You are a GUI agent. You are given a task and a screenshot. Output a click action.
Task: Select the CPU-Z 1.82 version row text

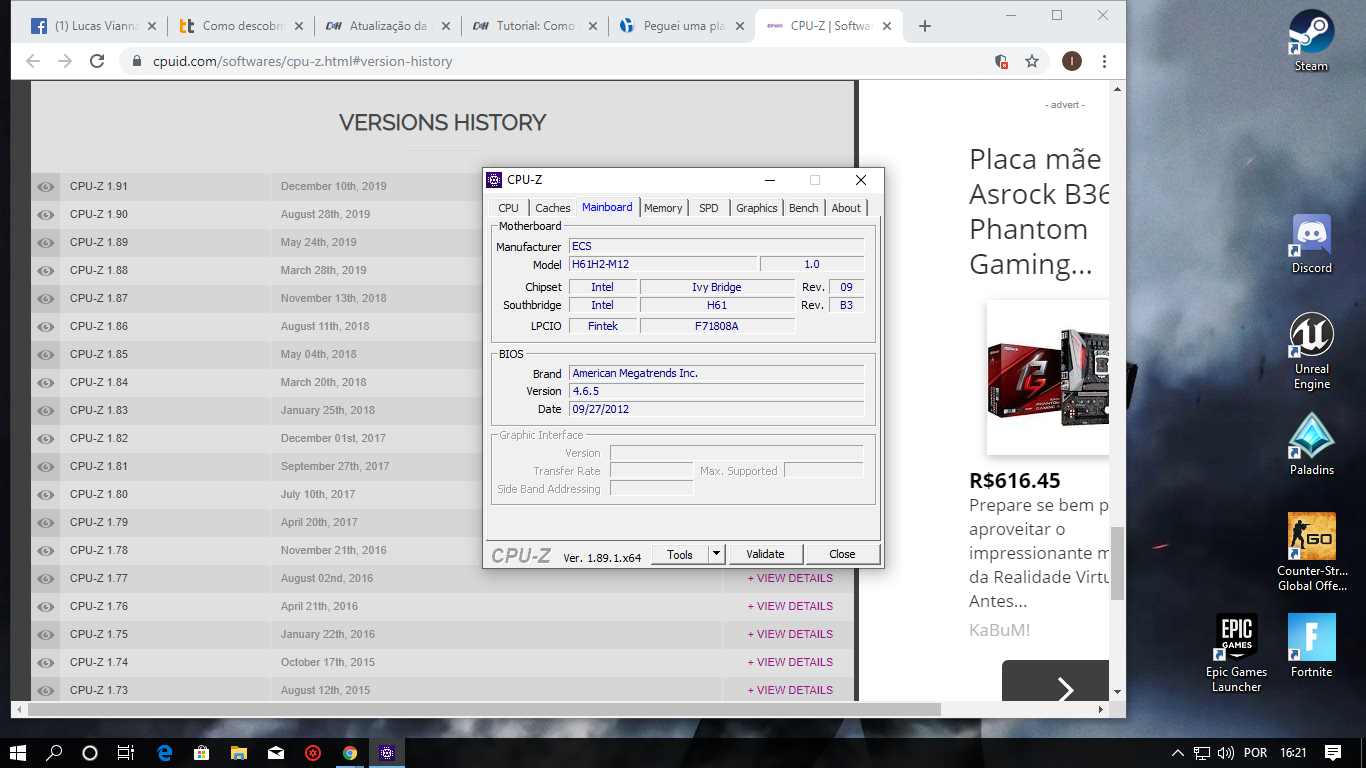pyautogui.click(x=99, y=439)
